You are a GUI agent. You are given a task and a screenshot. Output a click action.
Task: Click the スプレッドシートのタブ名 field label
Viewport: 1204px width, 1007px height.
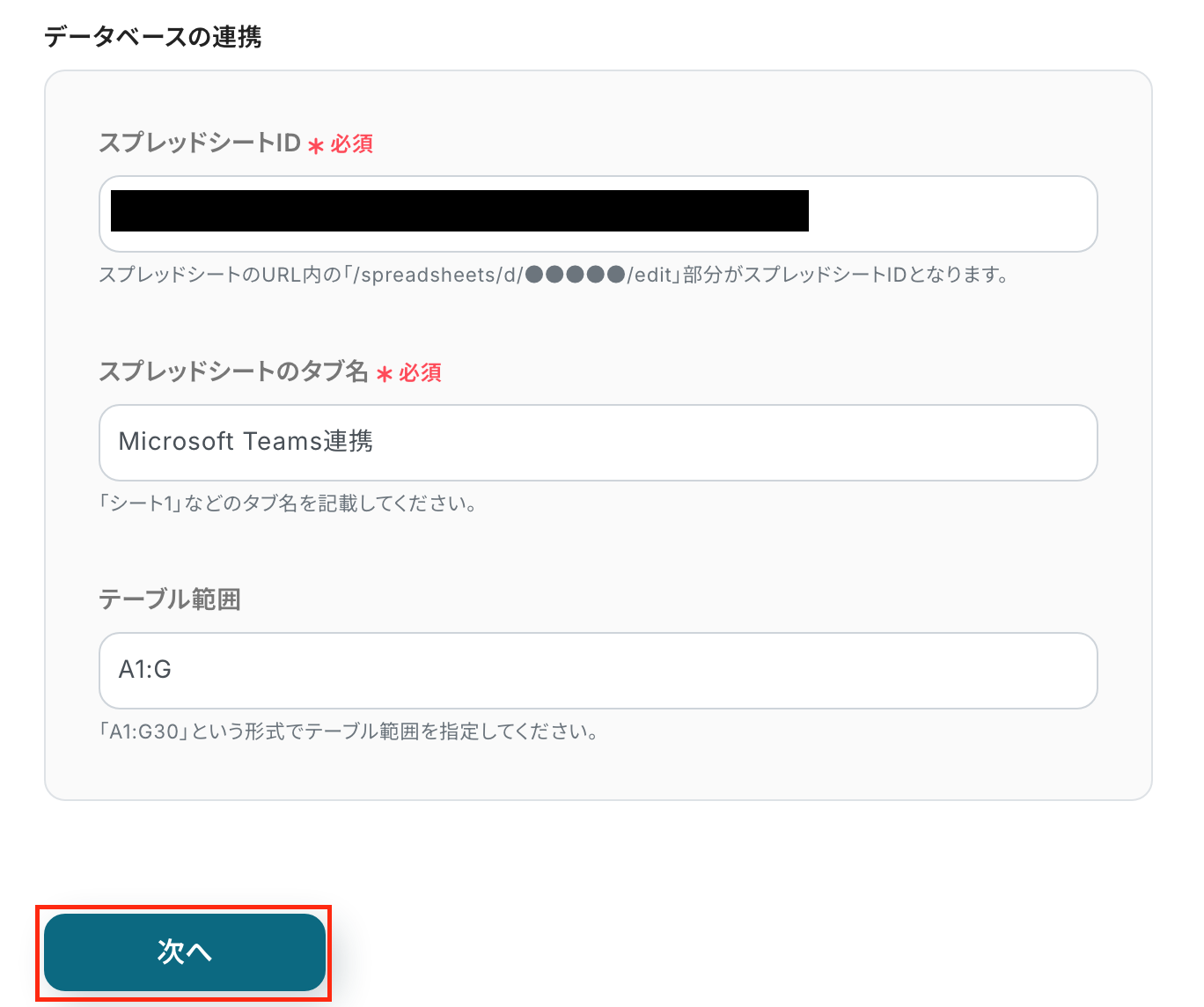pyautogui.click(x=233, y=371)
